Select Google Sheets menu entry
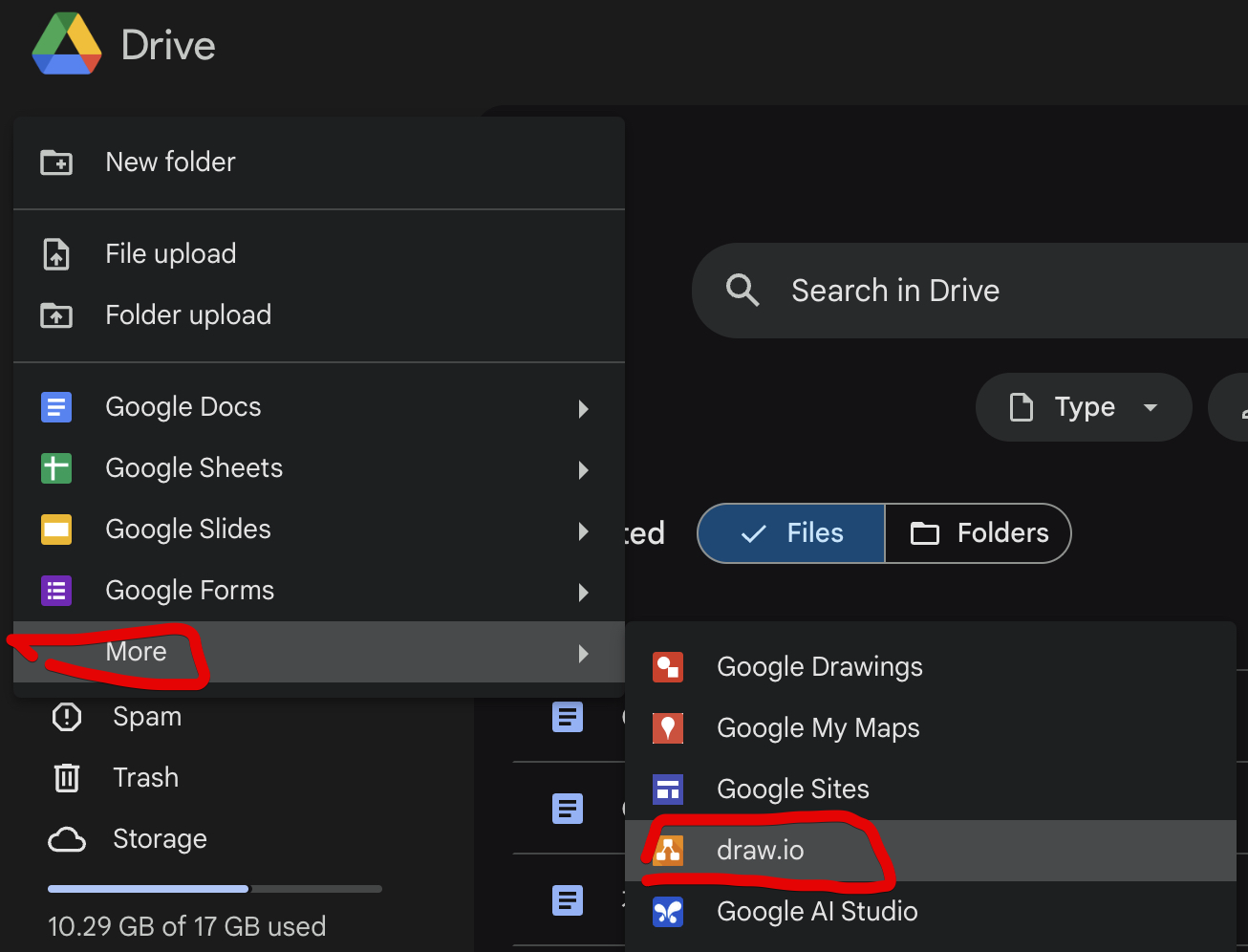This screenshot has width=1248, height=952. pos(319,468)
